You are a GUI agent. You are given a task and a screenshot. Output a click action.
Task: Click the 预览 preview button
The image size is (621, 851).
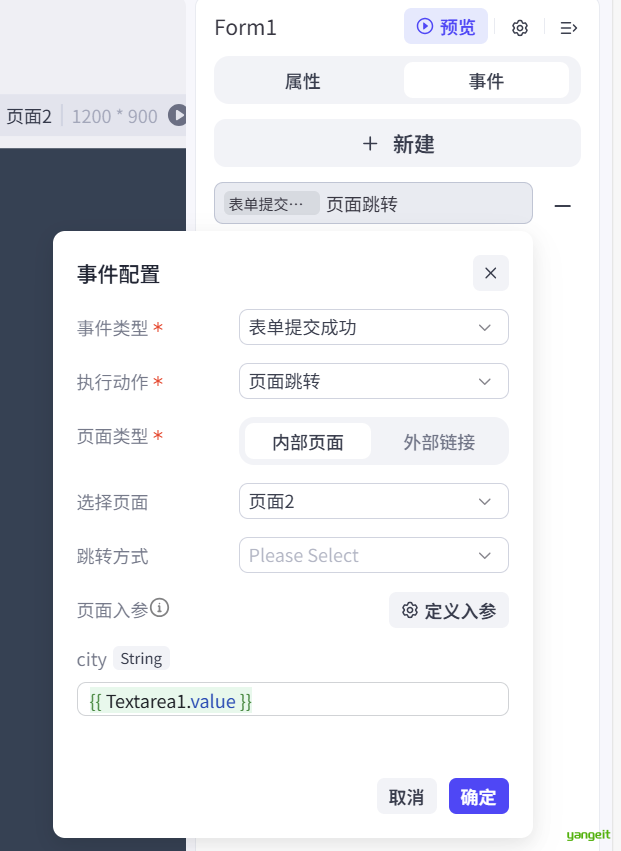click(x=446, y=27)
